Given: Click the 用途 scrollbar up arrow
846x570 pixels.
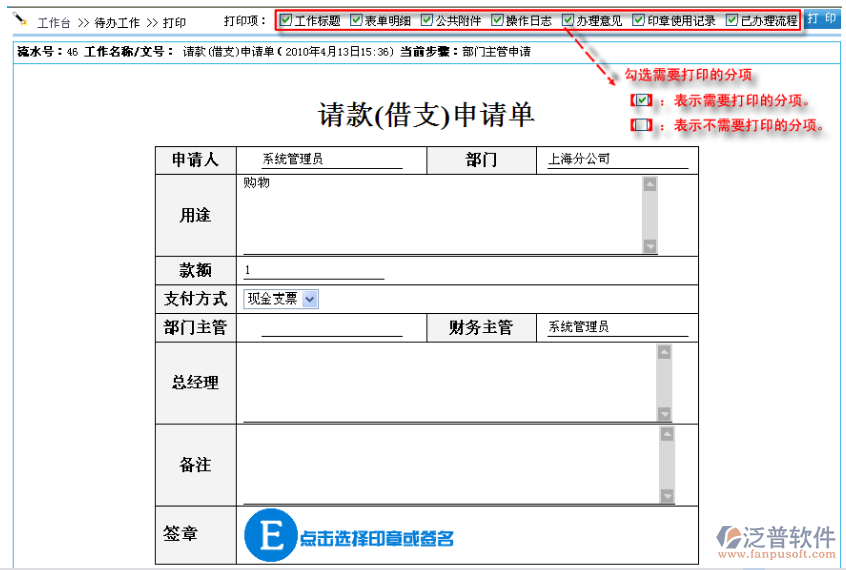Looking at the screenshot, I should [x=650, y=185].
